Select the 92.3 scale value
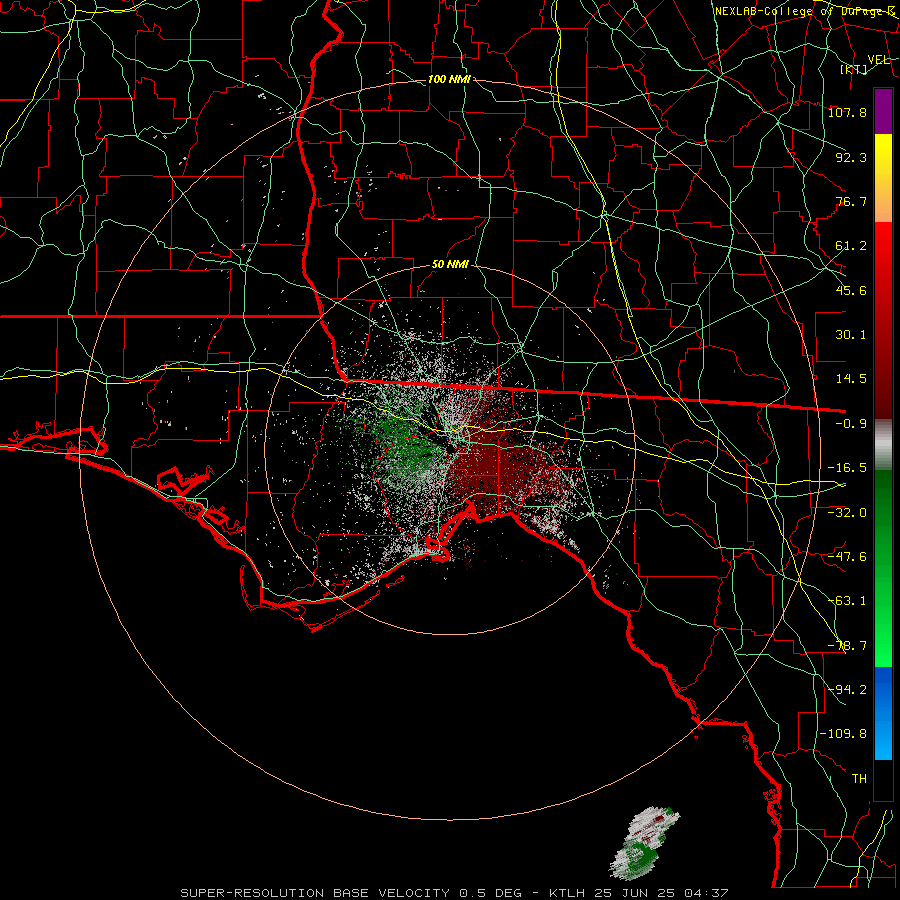 click(851, 157)
